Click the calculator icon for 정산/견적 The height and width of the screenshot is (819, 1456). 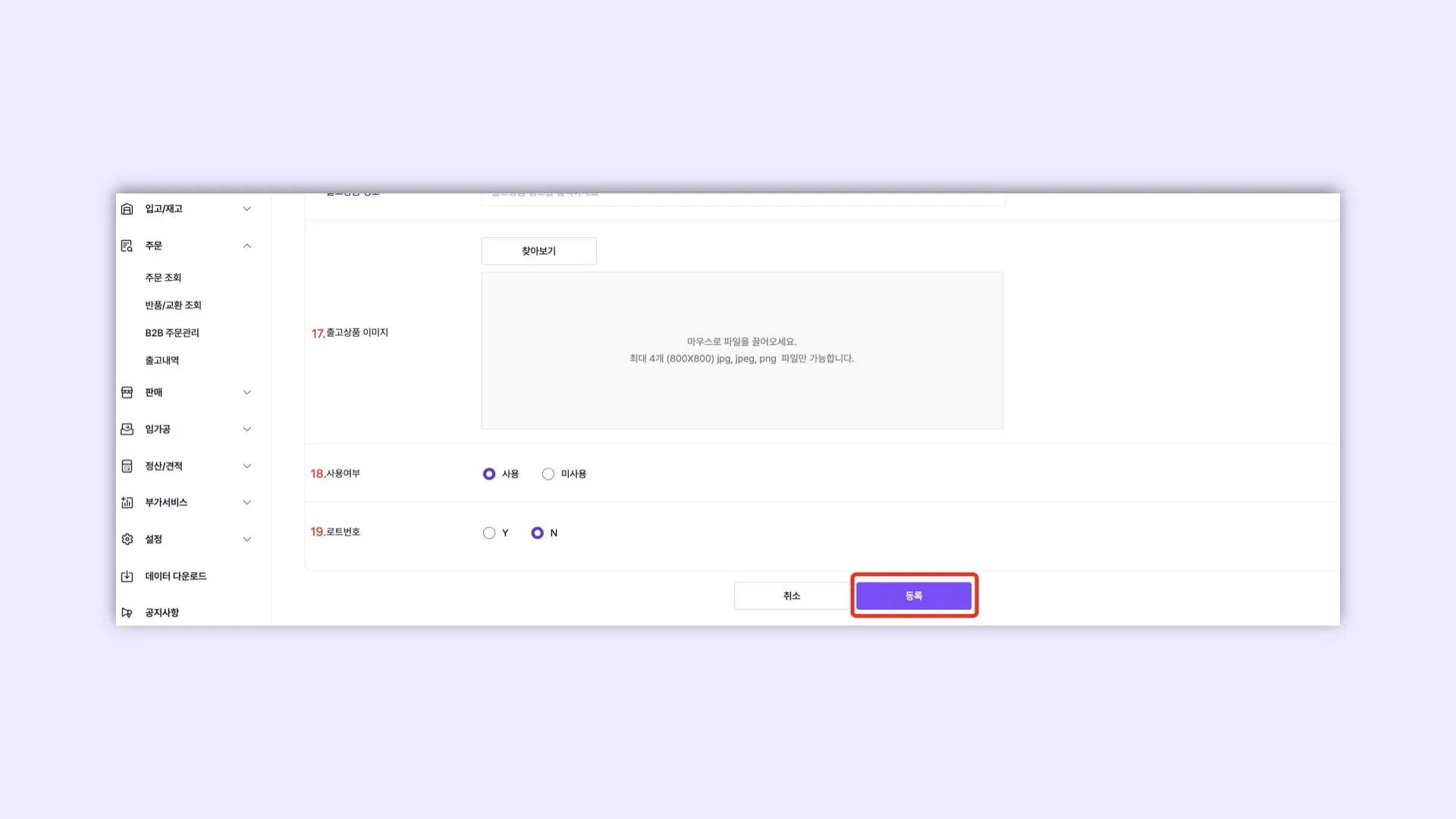[x=127, y=466]
